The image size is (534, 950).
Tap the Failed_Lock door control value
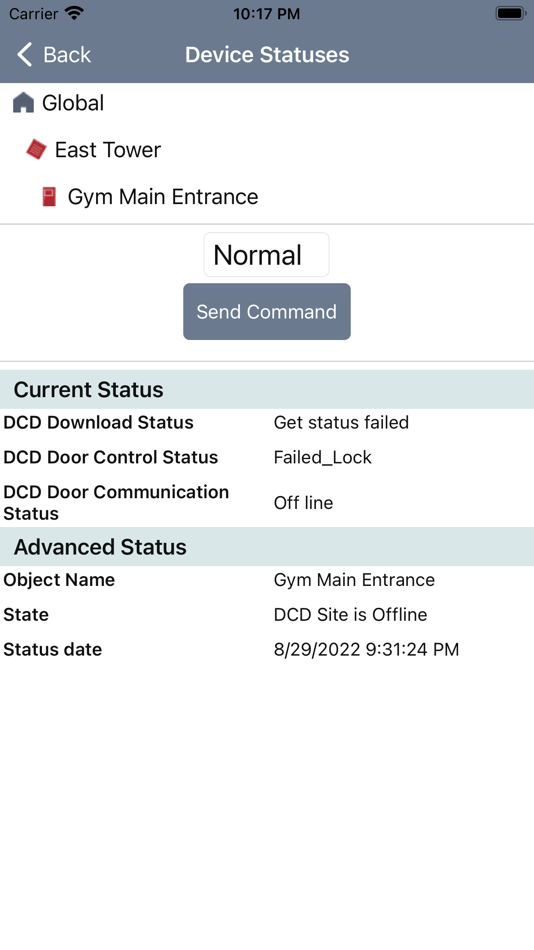pos(322,457)
